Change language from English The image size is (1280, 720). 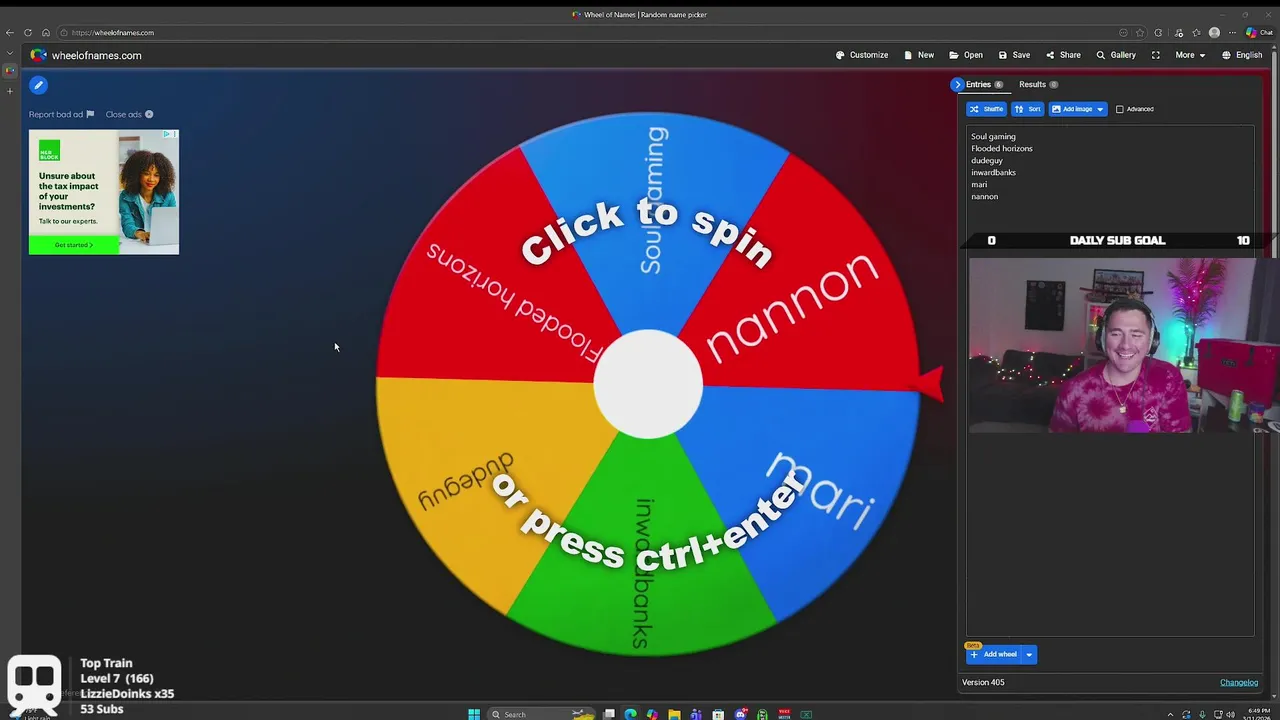pos(1242,55)
